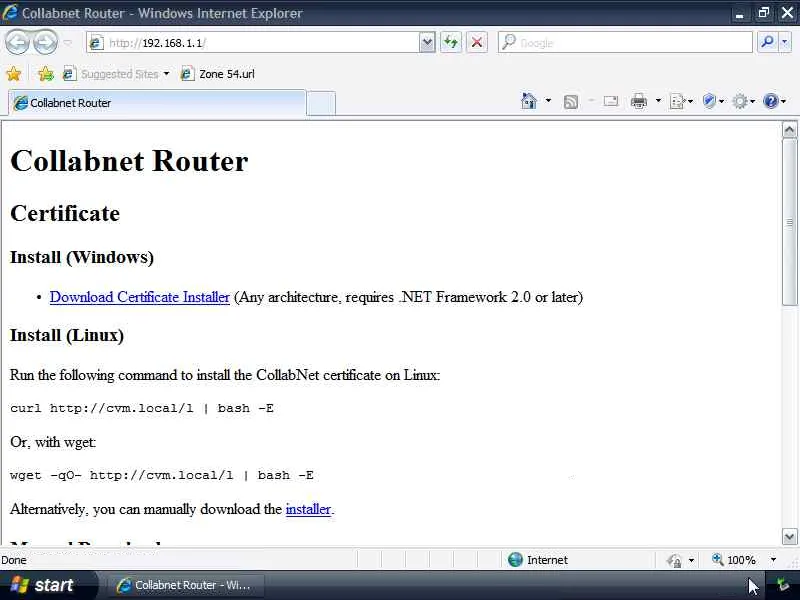Screen dimensions: 800x600
Task: Expand the zoom level dropdown arrow
Action: click(773, 560)
